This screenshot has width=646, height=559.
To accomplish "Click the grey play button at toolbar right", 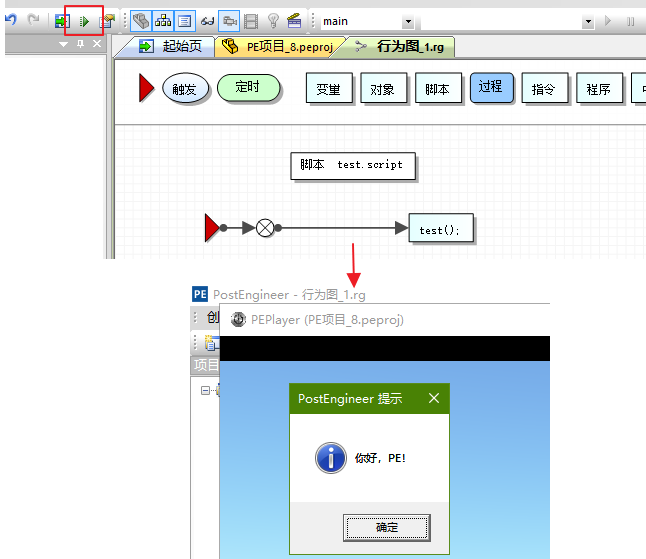I will 608,21.
